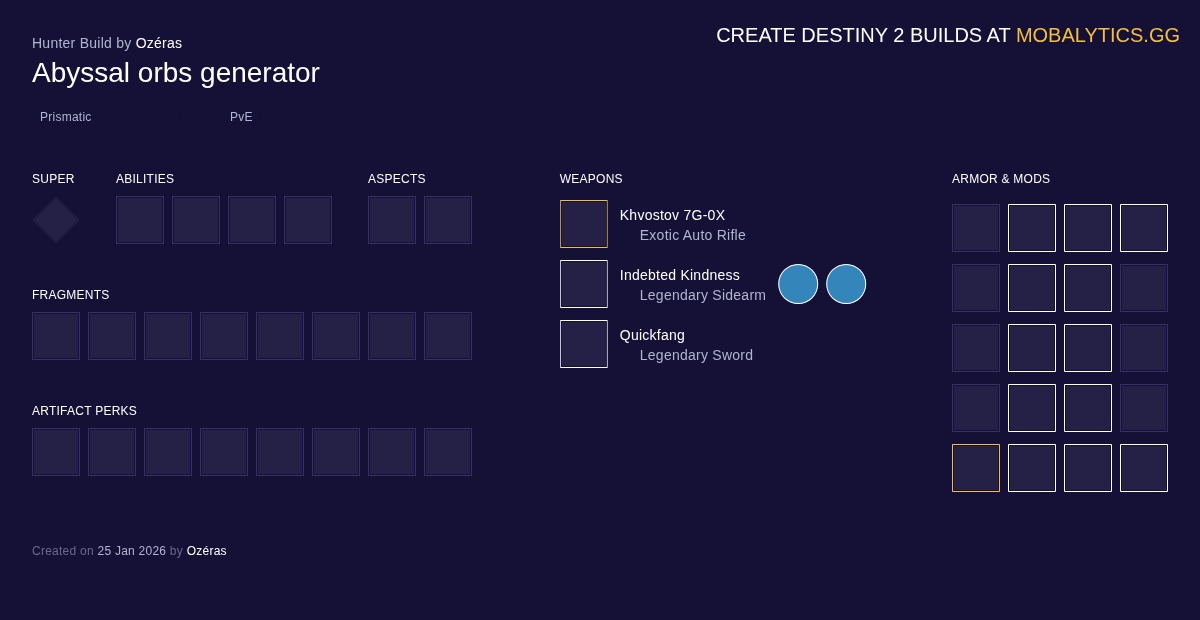This screenshot has width=1200, height=620.
Task: Click the author name Ozéras at the top
Action: 159,43
